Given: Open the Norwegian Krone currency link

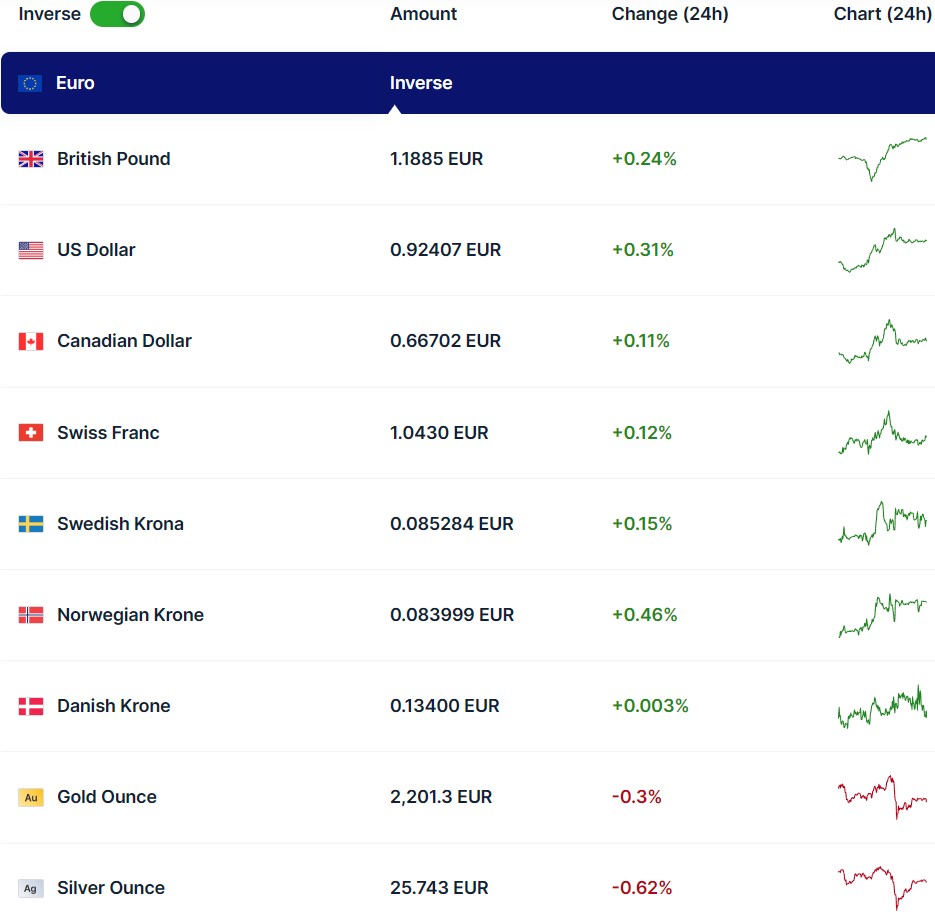Looking at the screenshot, I should coord(130,615).
